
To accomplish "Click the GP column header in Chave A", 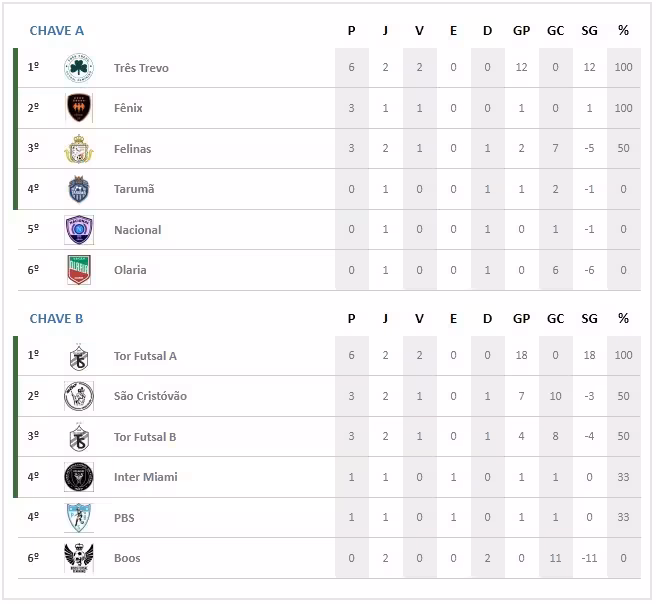I will coord(522,31).
